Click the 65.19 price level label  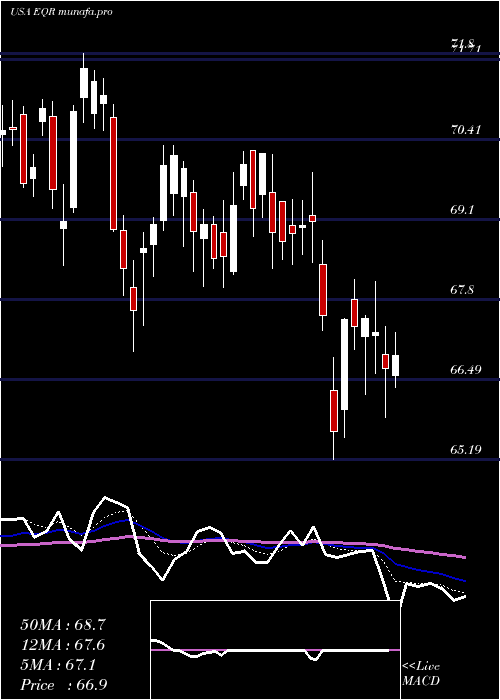tap(466, 450)
